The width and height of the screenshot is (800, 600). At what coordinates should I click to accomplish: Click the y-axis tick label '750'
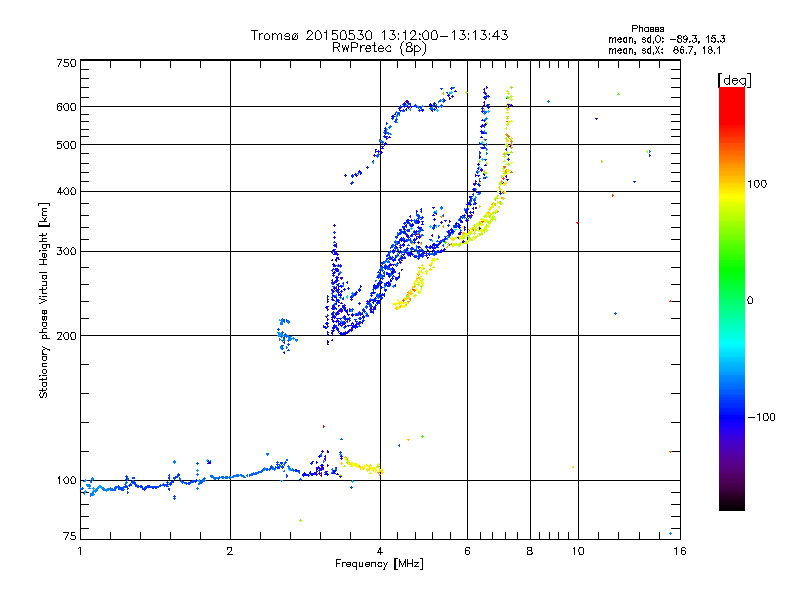[x=66, y=63]
